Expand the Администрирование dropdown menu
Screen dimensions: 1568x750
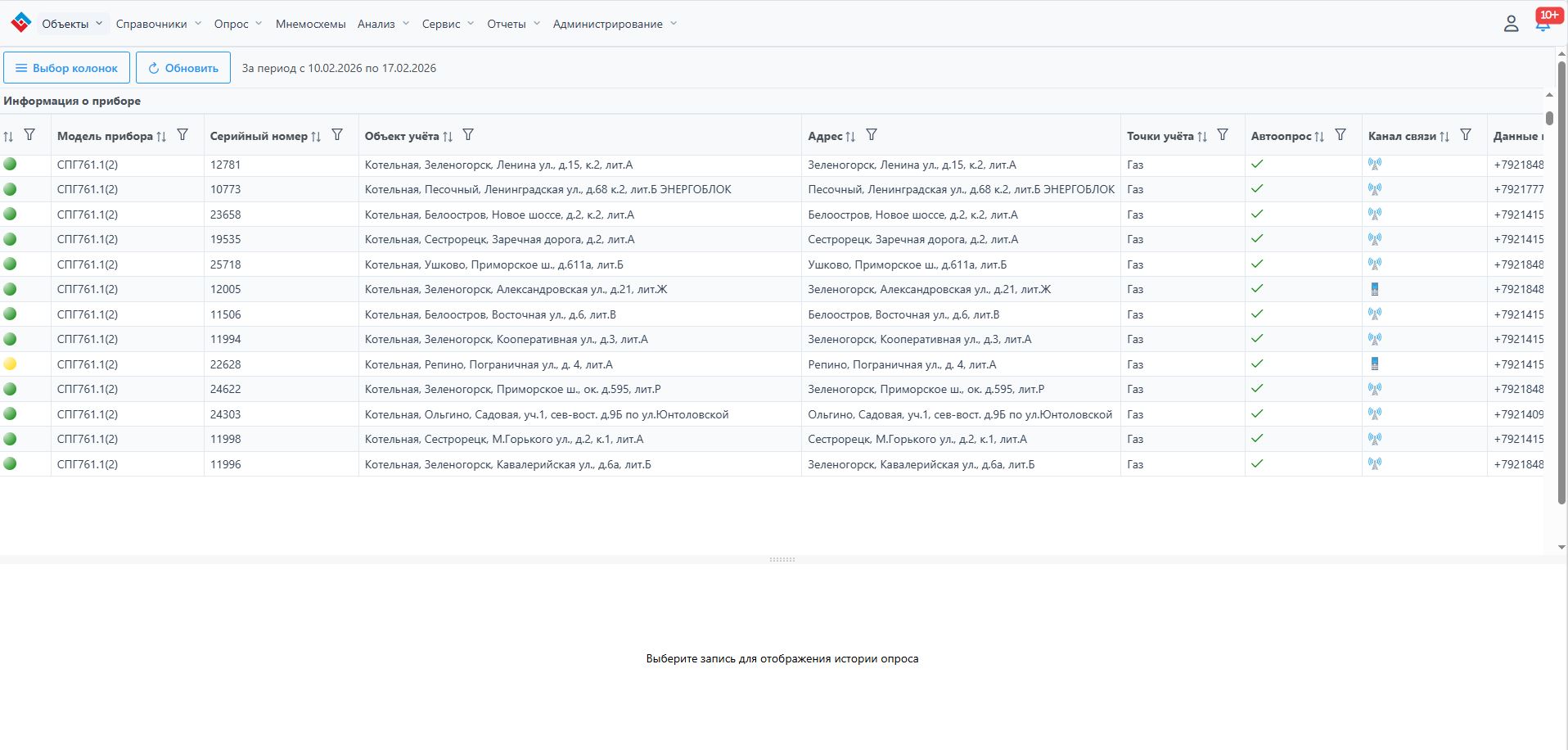tap(615, 24)
